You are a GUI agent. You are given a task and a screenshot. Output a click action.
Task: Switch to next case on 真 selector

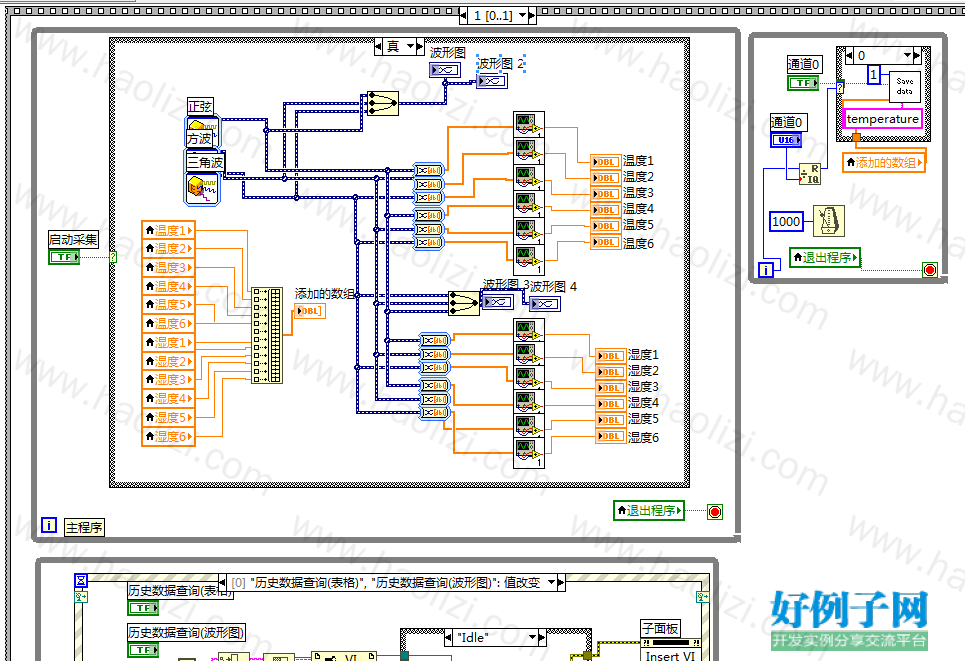[x=420, y=46]
